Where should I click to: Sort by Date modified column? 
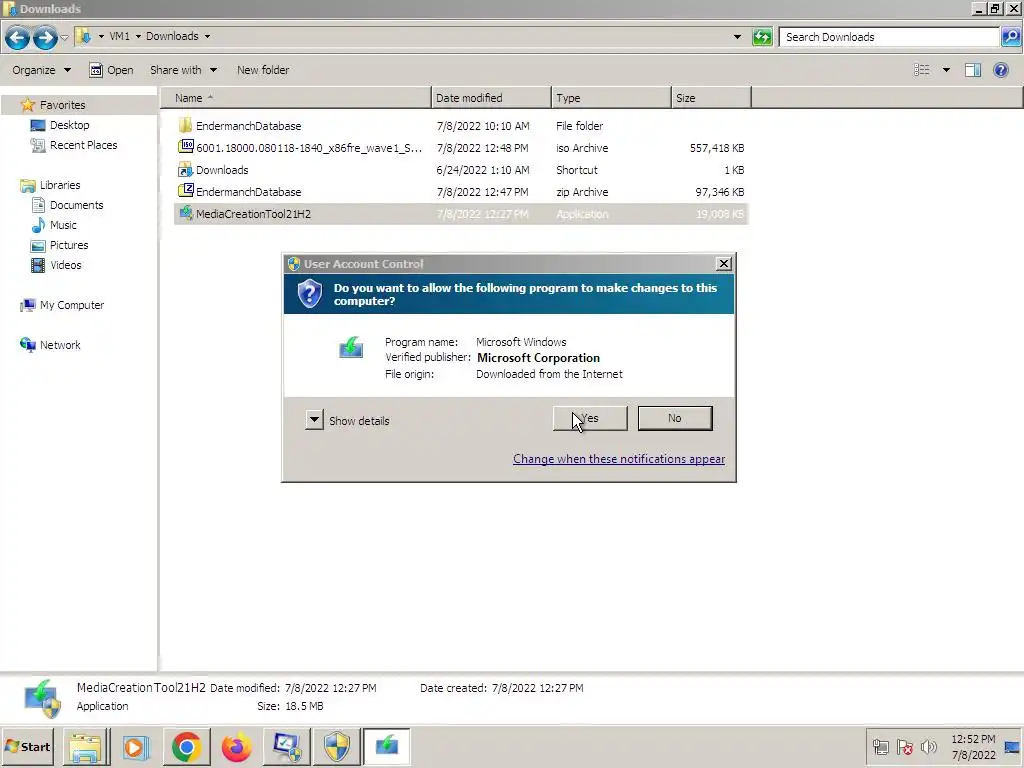click(491, 98)
